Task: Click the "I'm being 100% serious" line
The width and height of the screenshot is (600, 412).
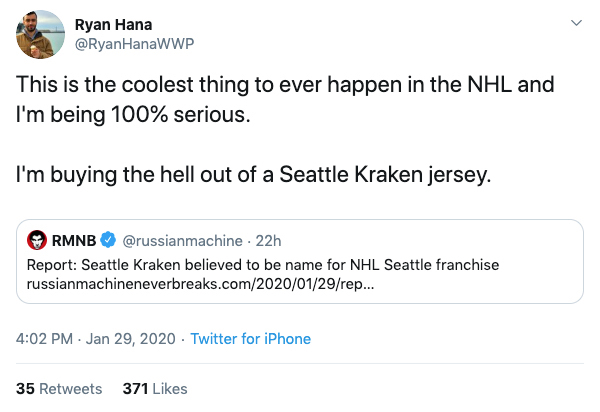Action: pos(132,115)
